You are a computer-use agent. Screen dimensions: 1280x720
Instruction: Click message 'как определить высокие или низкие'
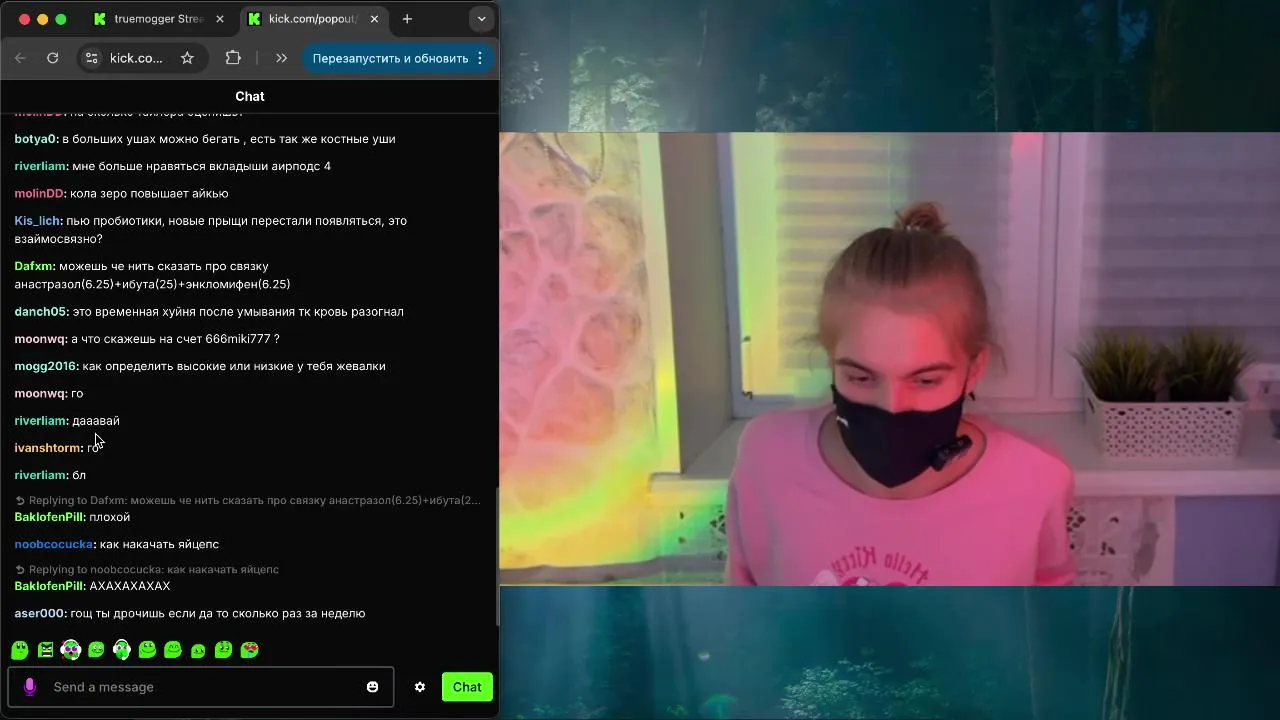(x=234, y=366)
